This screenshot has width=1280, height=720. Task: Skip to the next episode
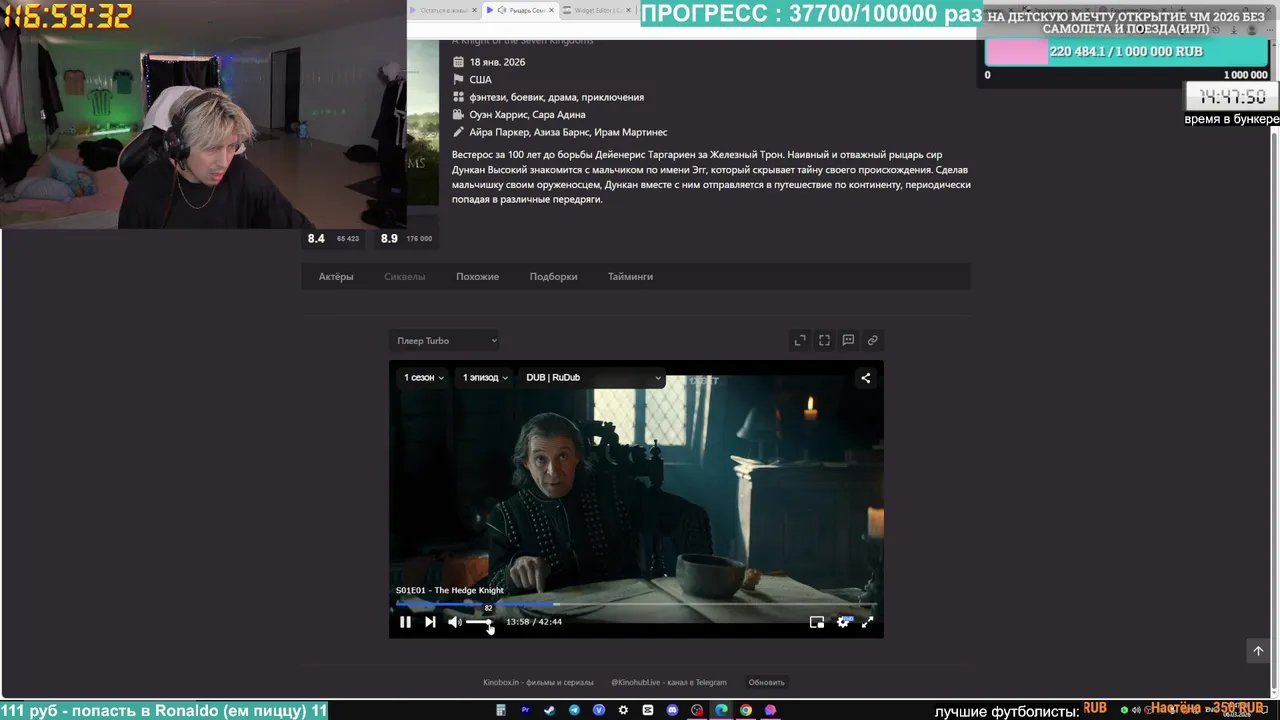tap(430, 622)
